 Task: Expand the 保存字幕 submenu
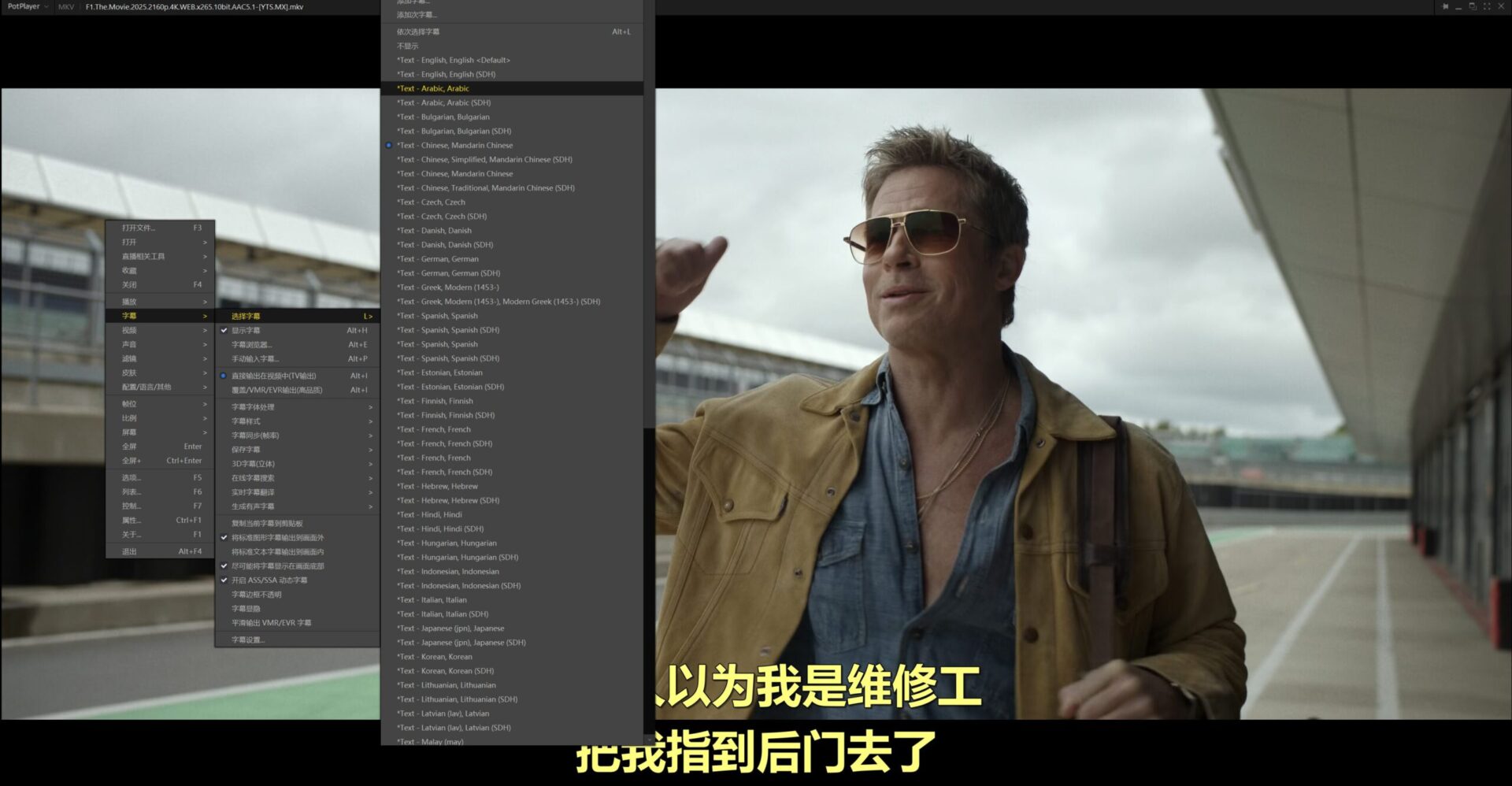click(298, 450)
